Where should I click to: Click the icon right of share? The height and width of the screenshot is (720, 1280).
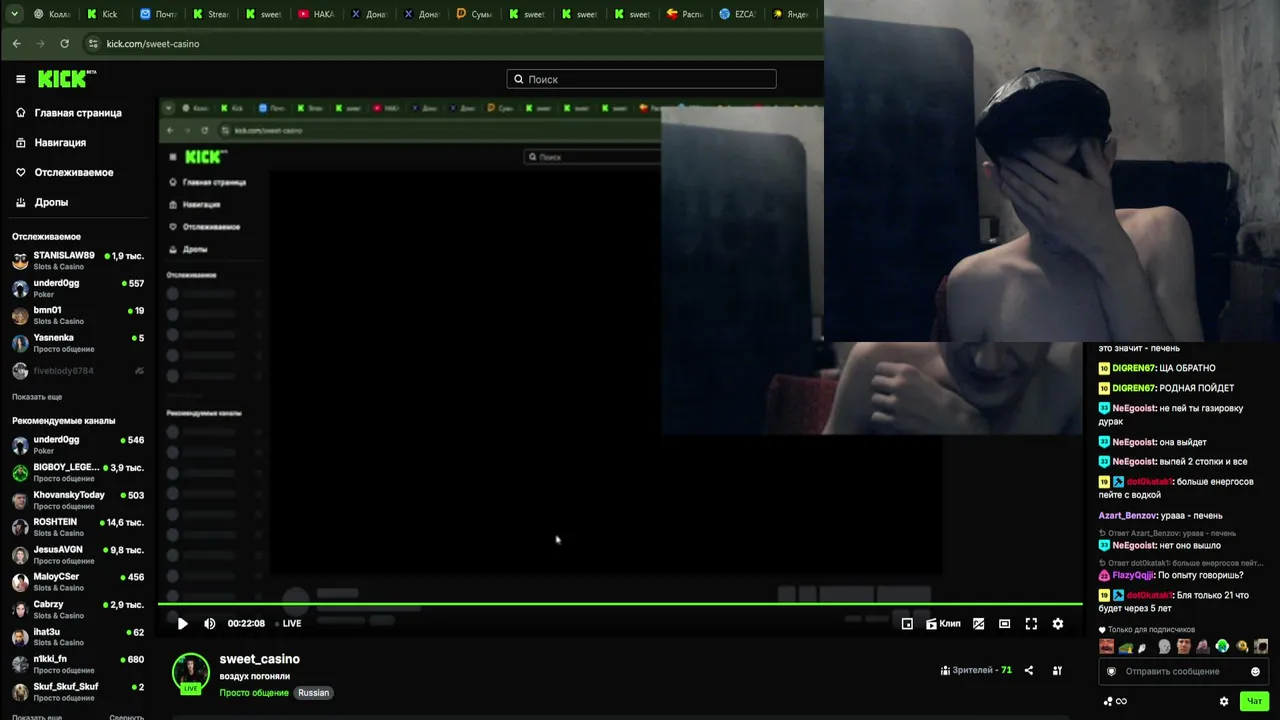(1057, 670)
